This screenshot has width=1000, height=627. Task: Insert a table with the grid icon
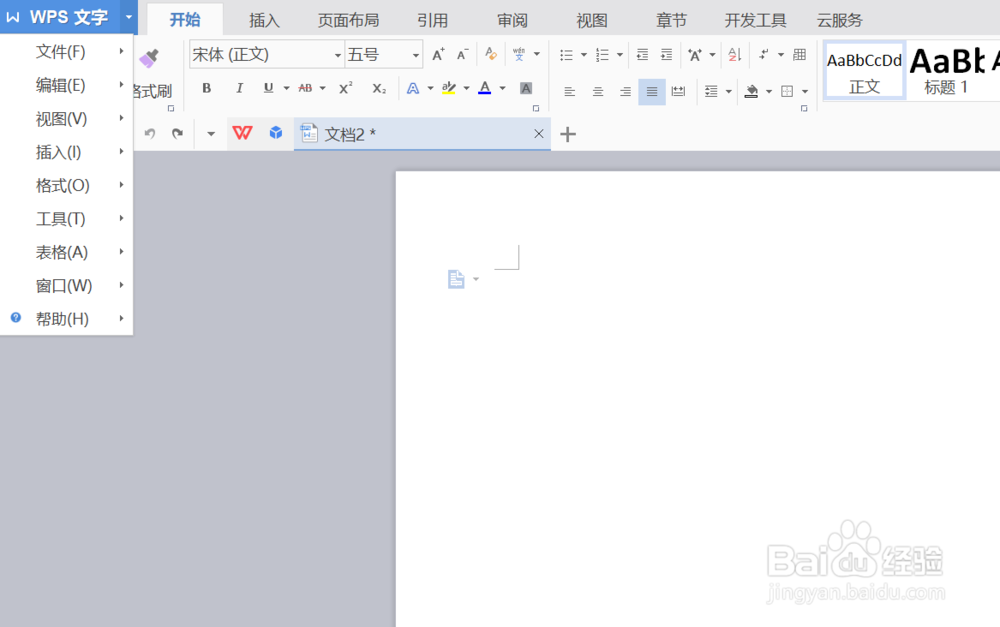[800, 55]
